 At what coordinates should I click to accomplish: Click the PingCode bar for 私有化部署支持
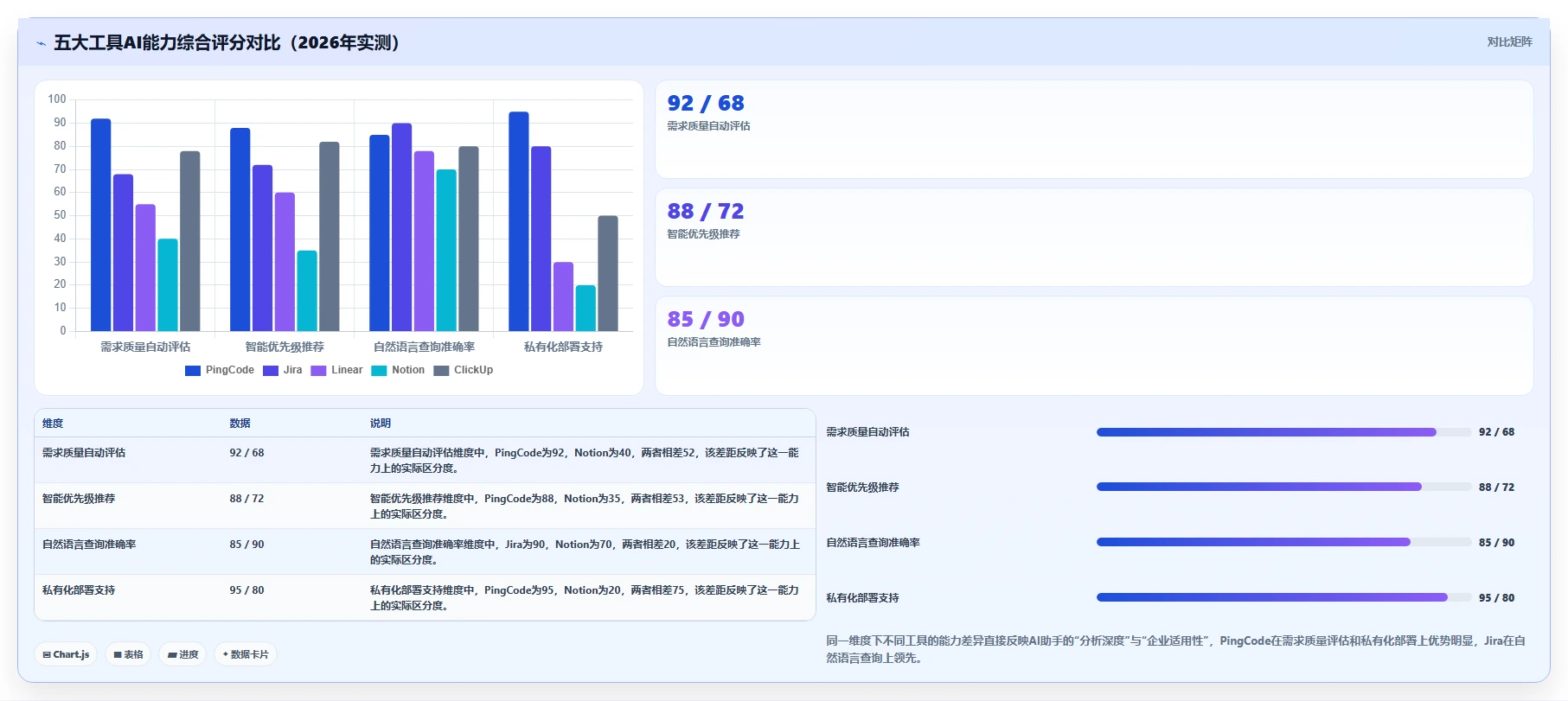[x=519, y=221]
